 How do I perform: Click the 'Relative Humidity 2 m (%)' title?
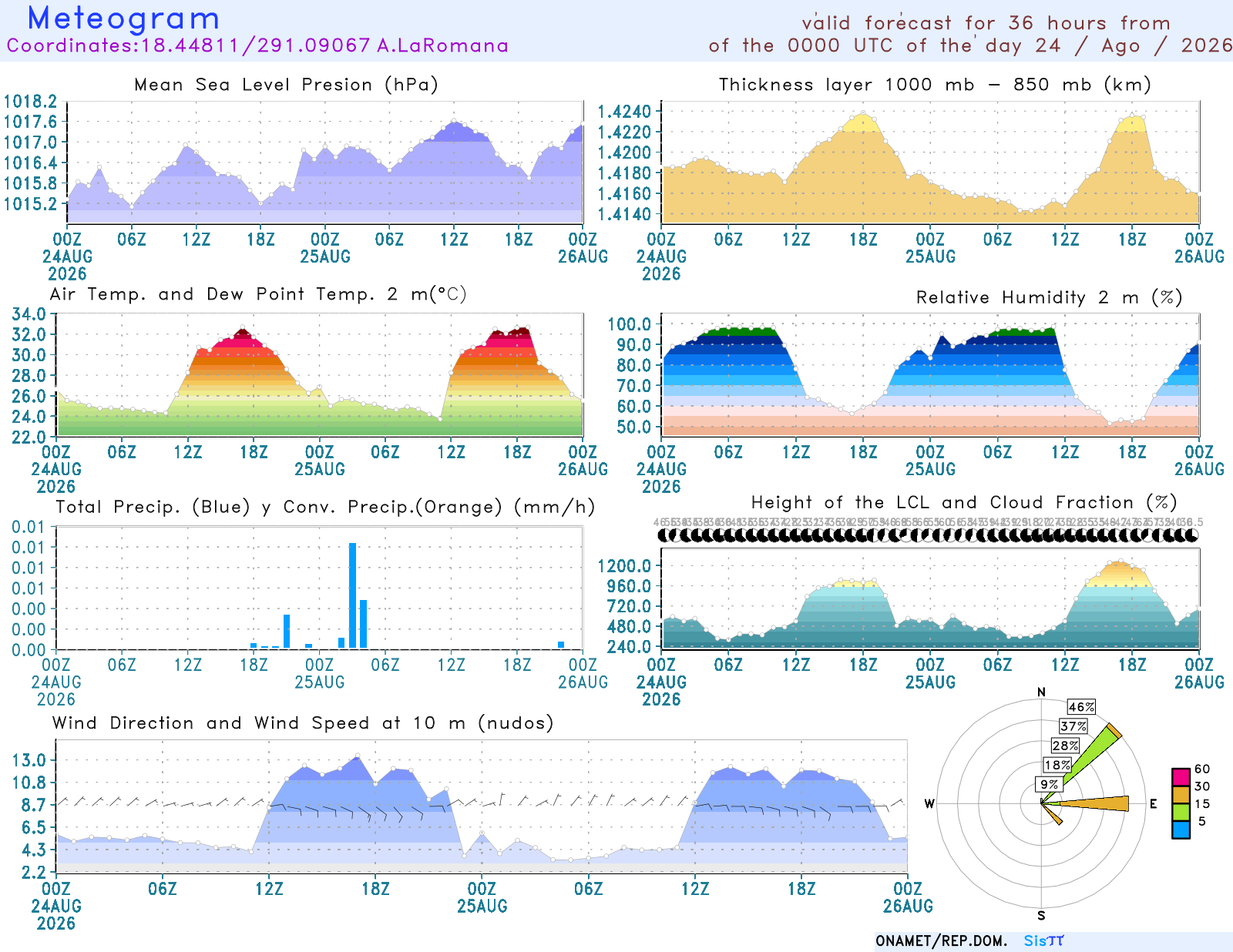click(1049, 297)
